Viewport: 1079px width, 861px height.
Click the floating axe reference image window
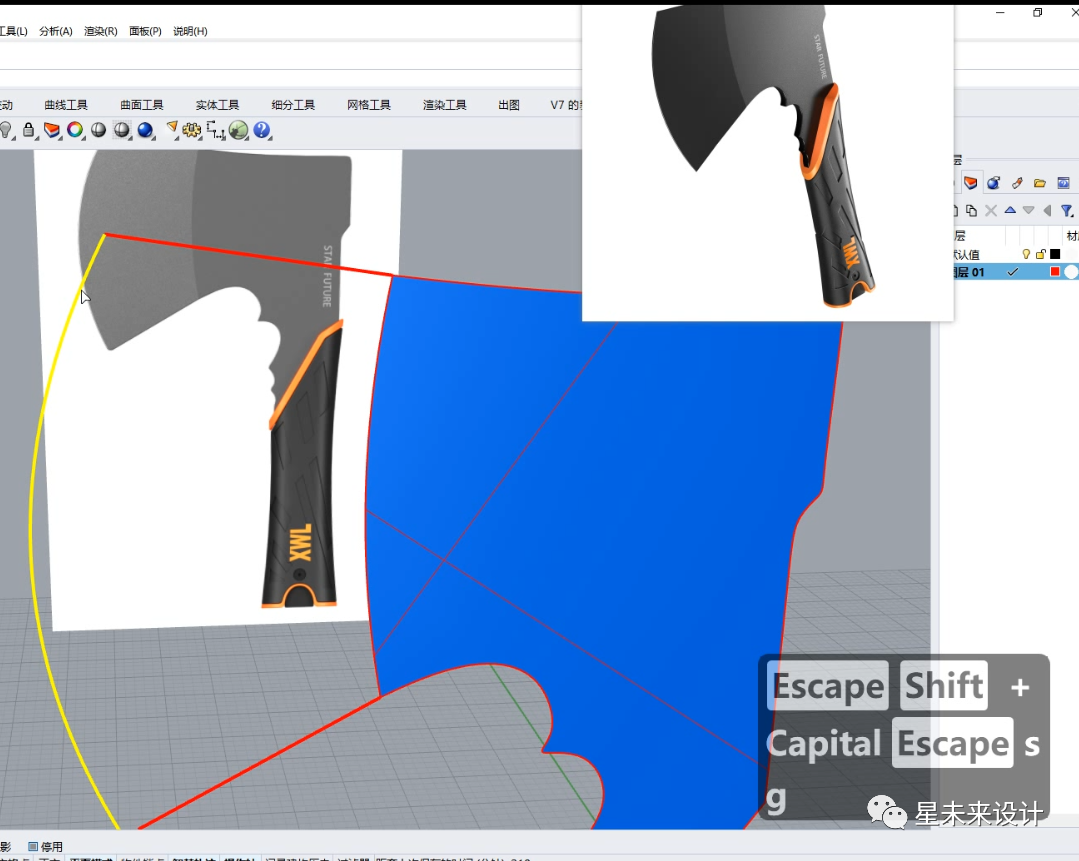(767, 164)
